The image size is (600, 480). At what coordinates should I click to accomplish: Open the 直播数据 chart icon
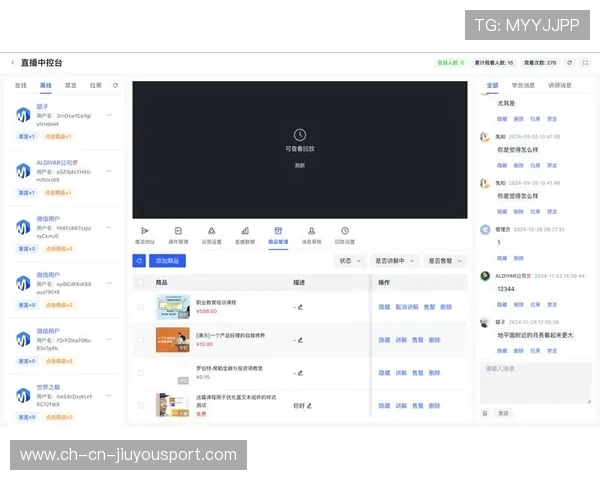pos(245,230)
